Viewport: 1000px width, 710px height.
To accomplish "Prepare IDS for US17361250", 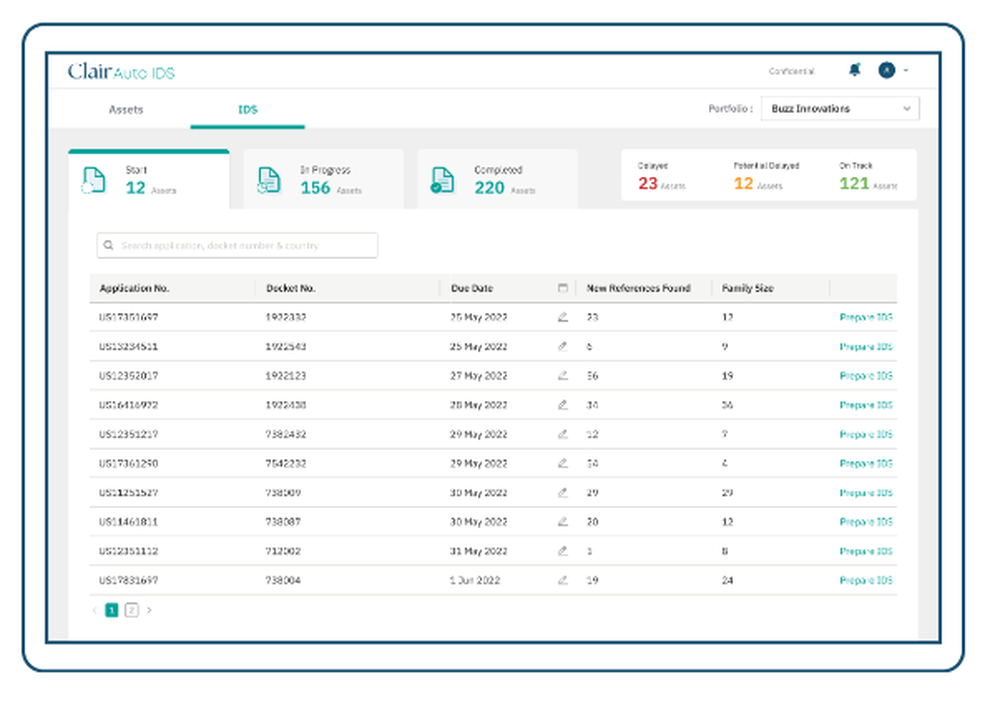I will 866,464.
